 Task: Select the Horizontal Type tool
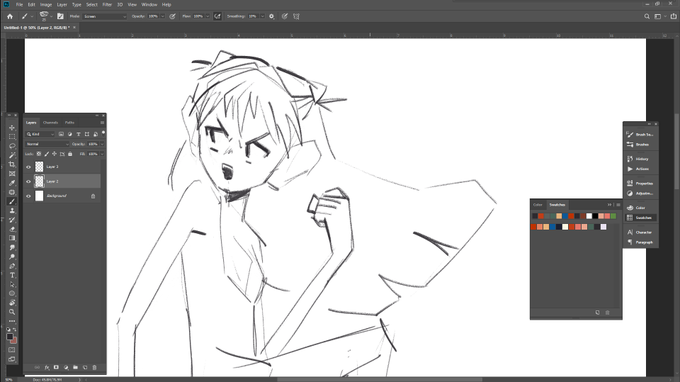coord(12,275)
